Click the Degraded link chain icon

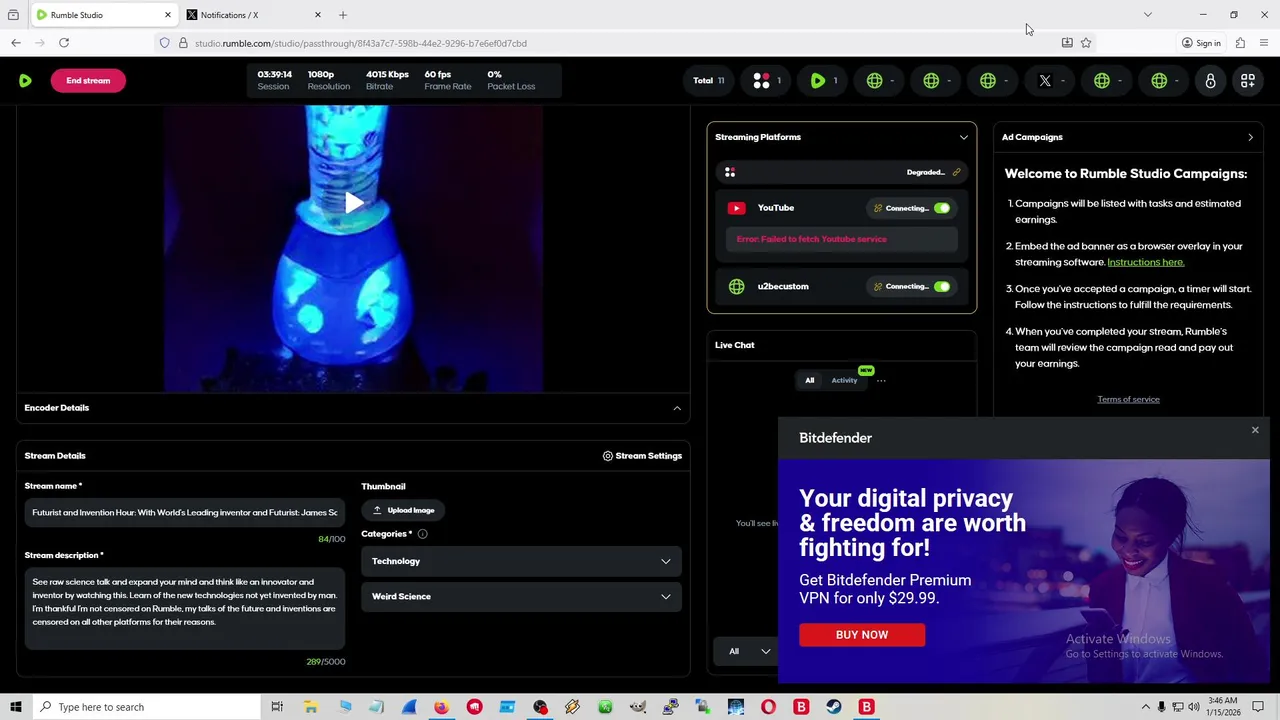[x=956, y=172]
